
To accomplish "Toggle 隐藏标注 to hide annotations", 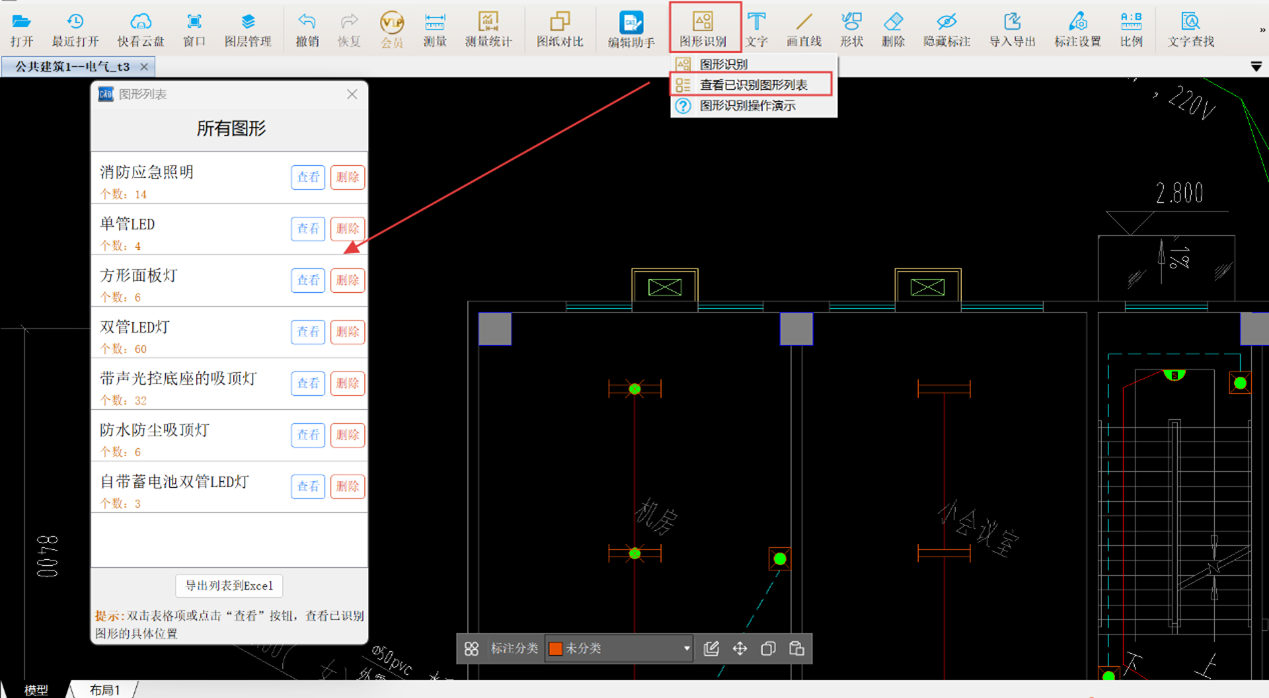I will pyautogui.click(x=946, y=28).
